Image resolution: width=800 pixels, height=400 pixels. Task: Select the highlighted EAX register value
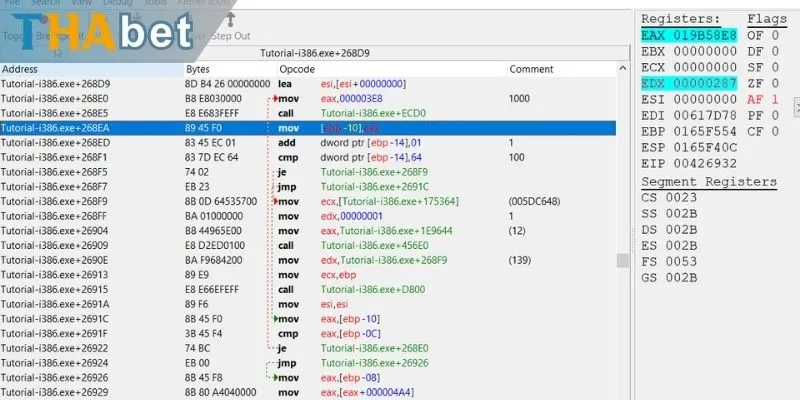coord(704,35)
